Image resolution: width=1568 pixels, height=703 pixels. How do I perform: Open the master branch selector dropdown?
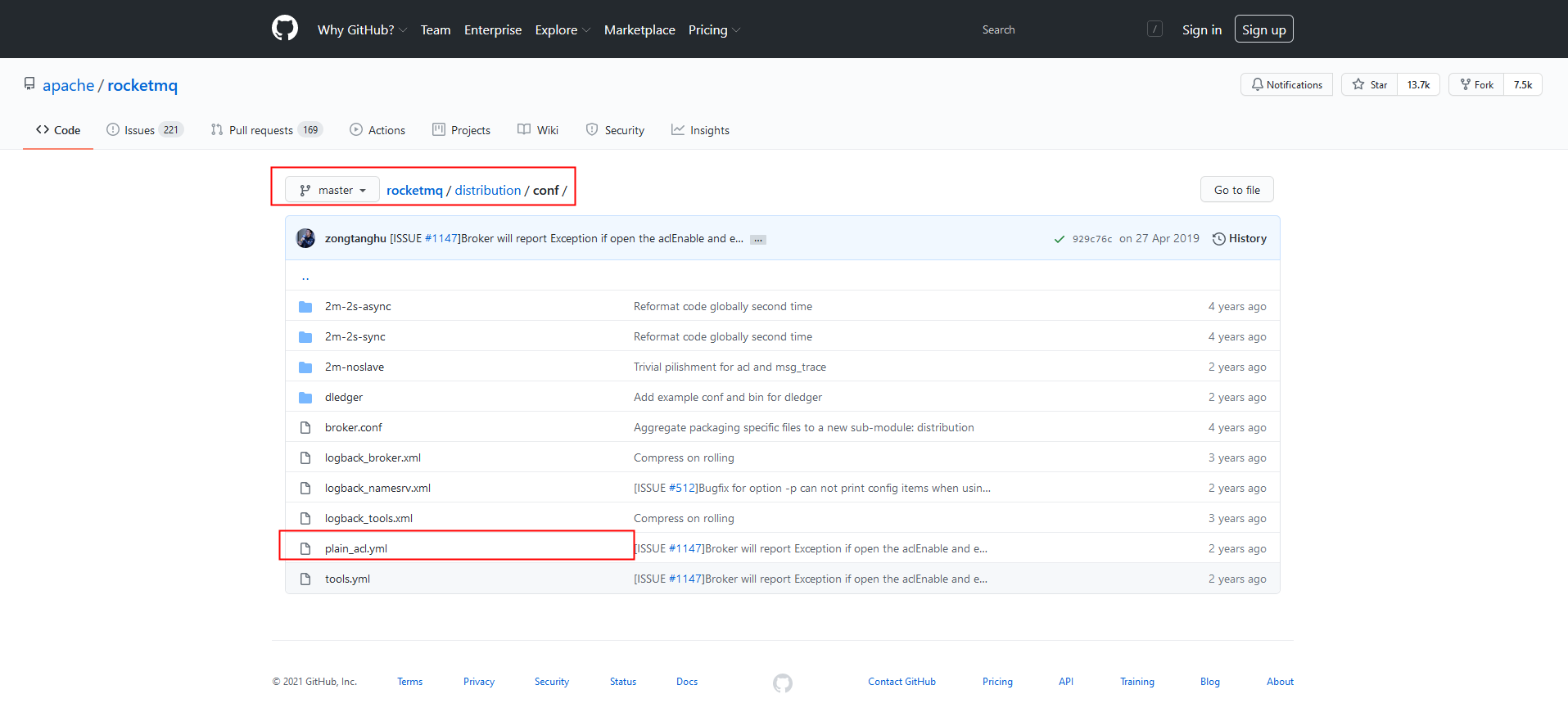coord(332,190)
